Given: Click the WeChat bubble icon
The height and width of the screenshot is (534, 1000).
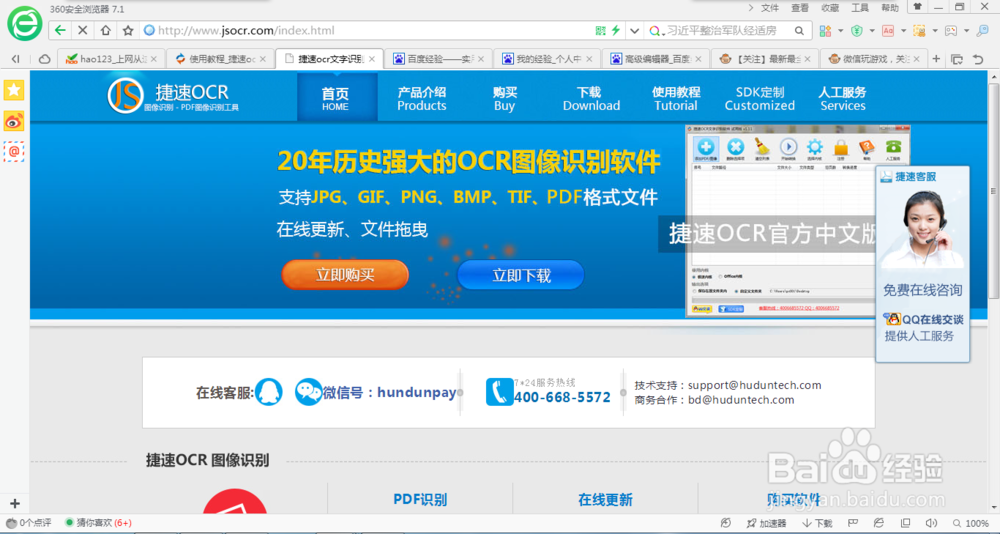Looking at the screenshot, I should point(308,392).
